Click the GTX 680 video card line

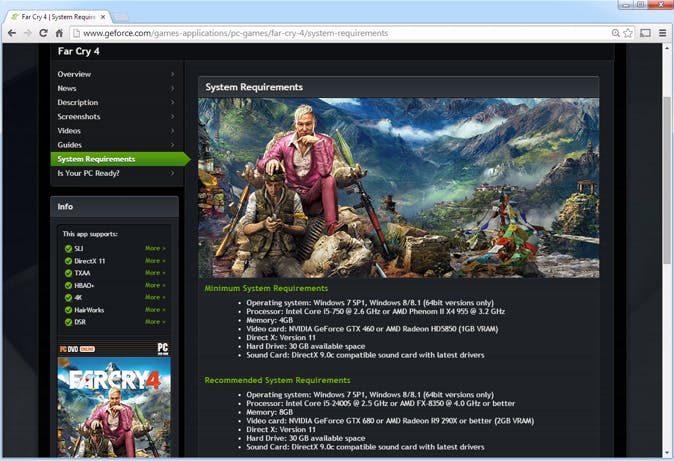tap(390, 421)
